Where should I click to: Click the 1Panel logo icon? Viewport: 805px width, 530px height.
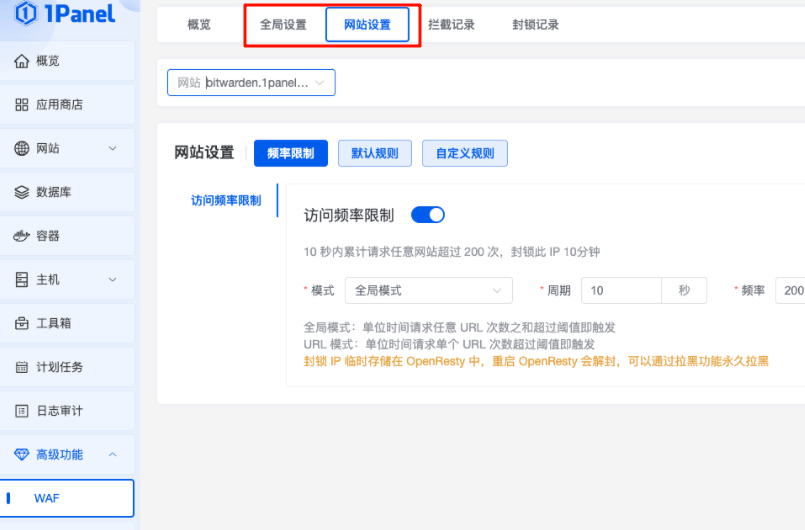point(26,13)
